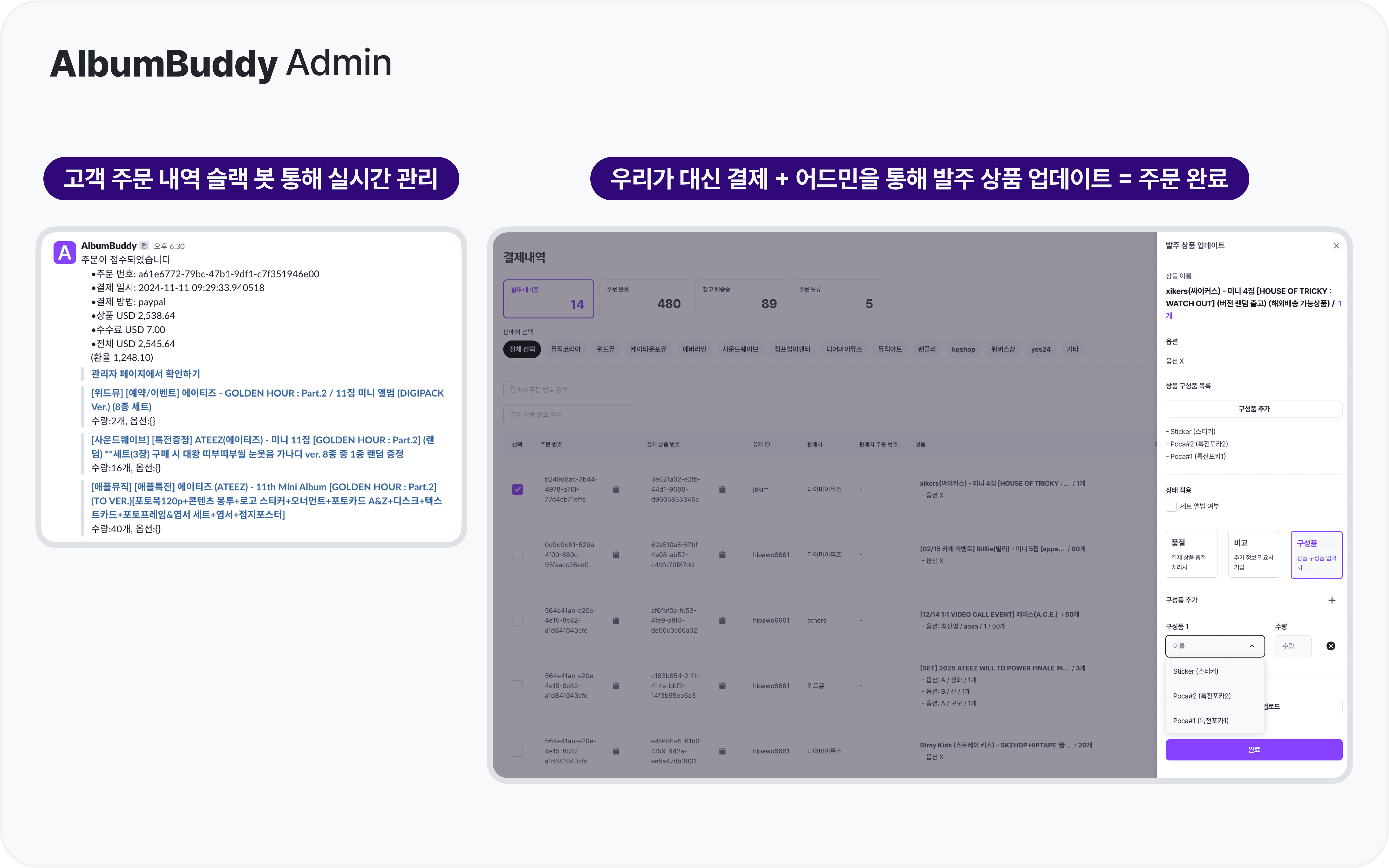Viewport: 1389px width, 868px height.
Task: Filter by 점프업엔터 seller
Action: (x=792, y=349)
